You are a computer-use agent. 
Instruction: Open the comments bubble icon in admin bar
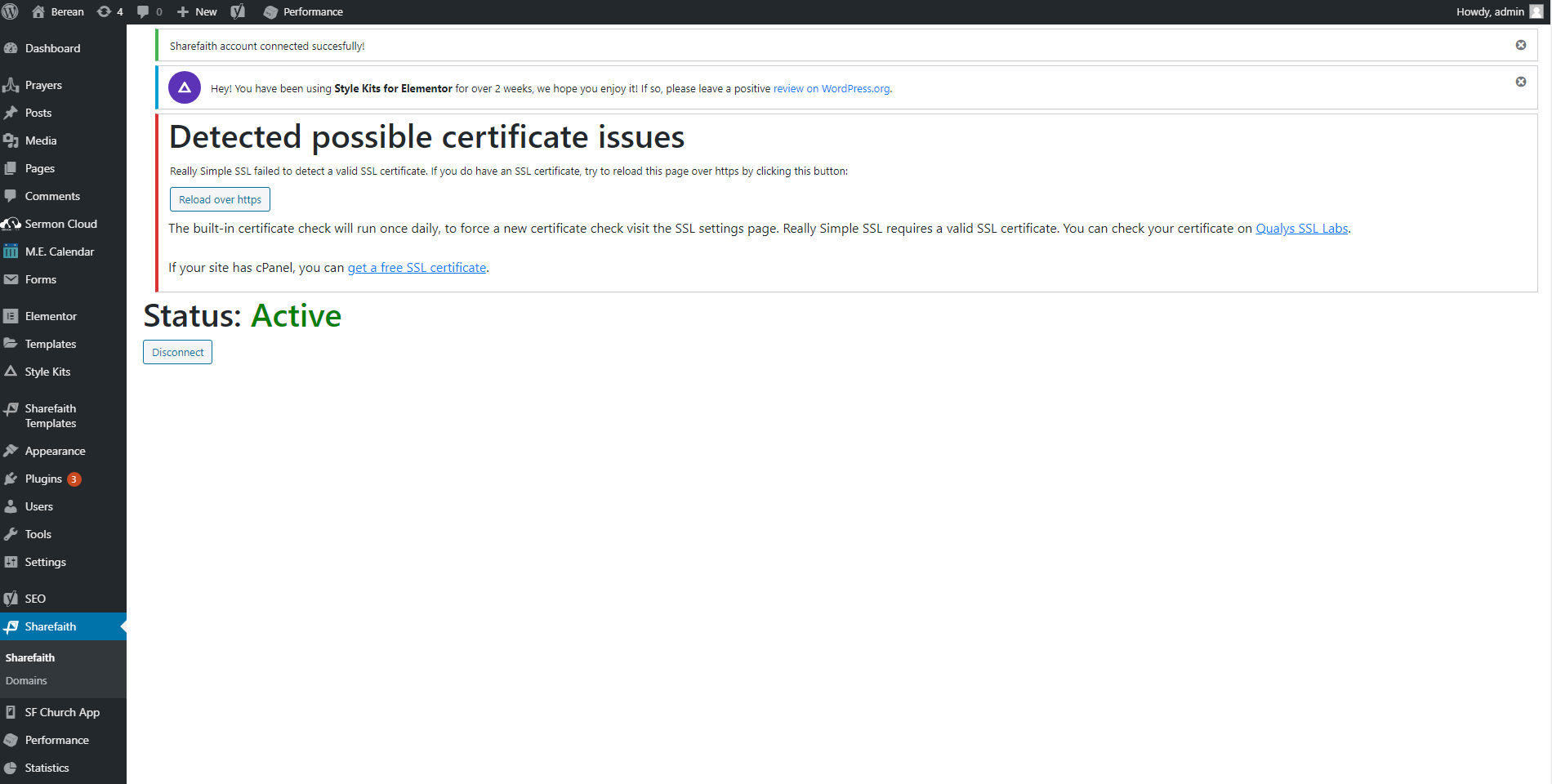point(149,11)
